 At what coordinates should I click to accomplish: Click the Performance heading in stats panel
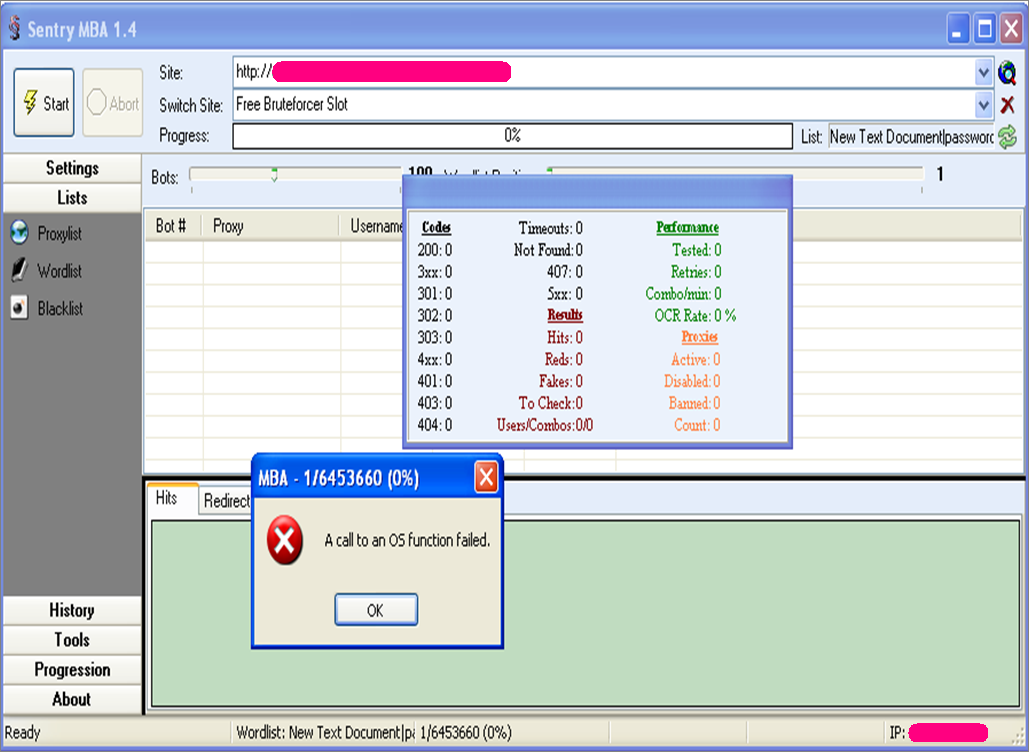pyautogui.click(x=687, y=227)
